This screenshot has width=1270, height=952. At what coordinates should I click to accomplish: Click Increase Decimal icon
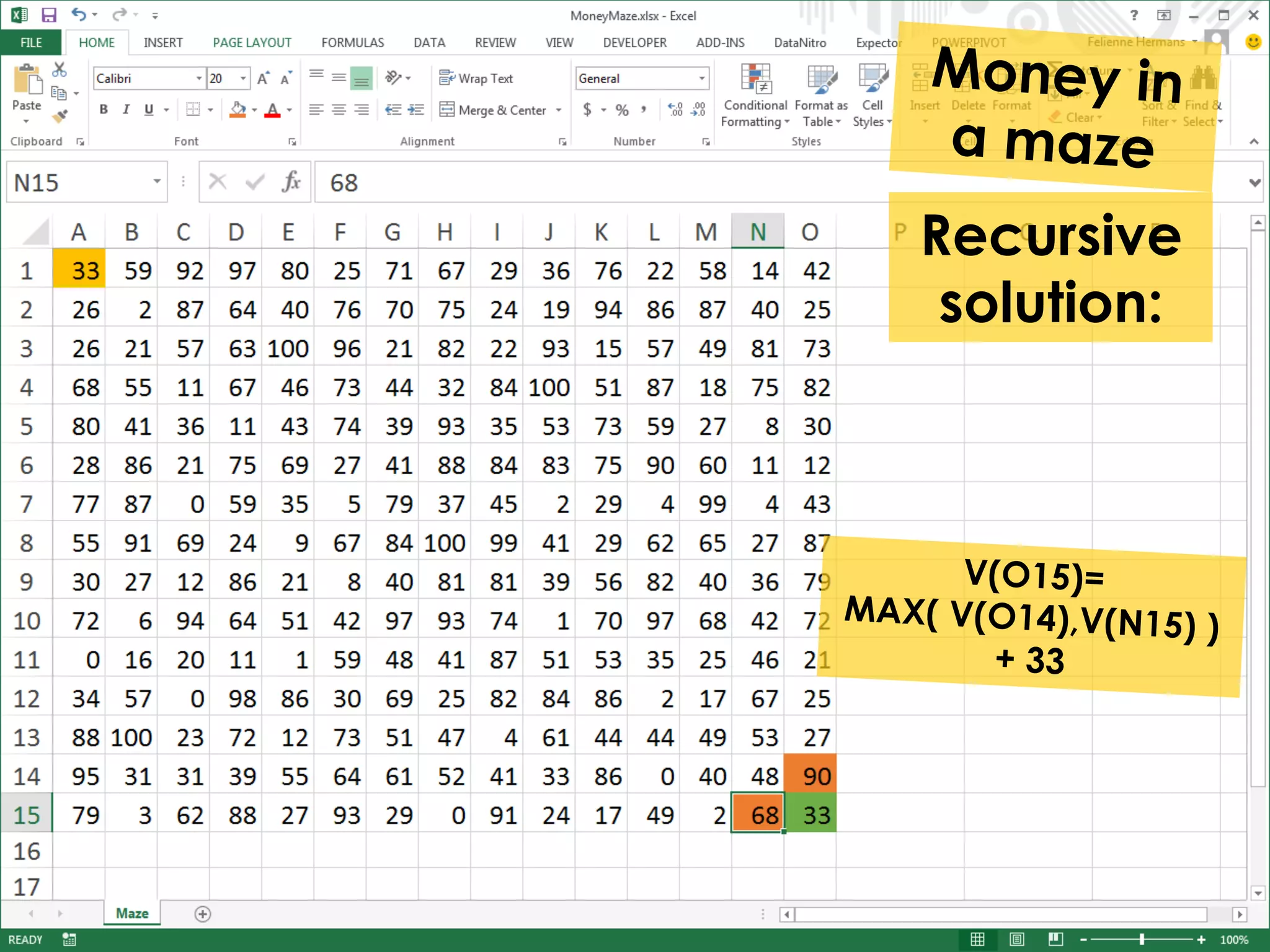pyautogui.click(x=675, y=110)
